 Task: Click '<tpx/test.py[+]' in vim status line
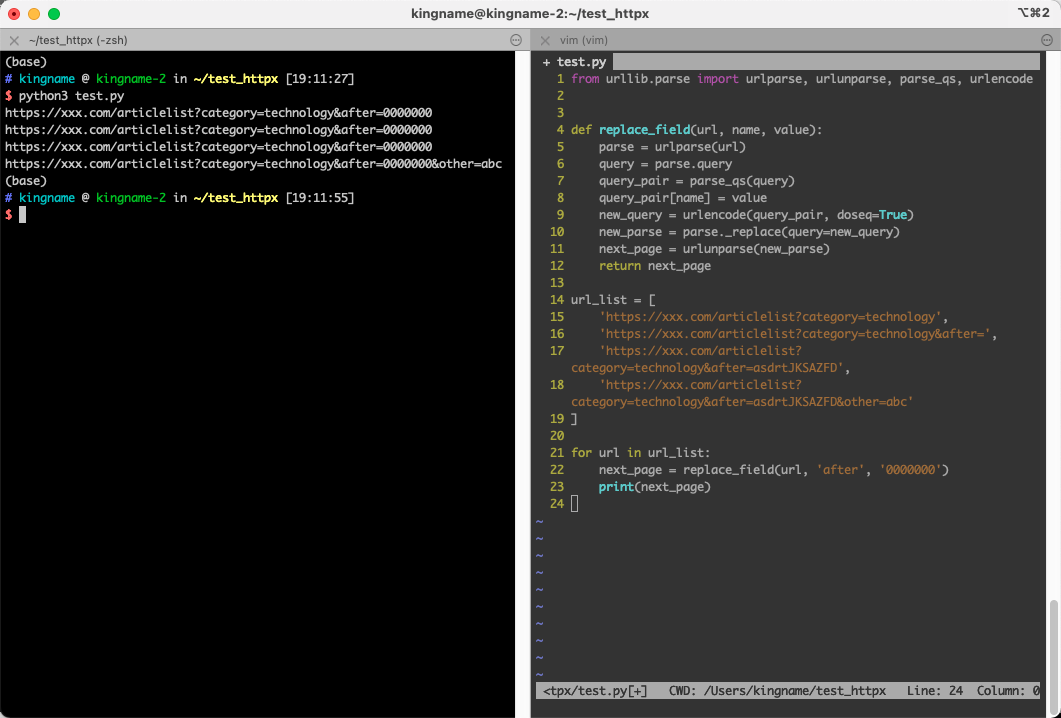595,691
